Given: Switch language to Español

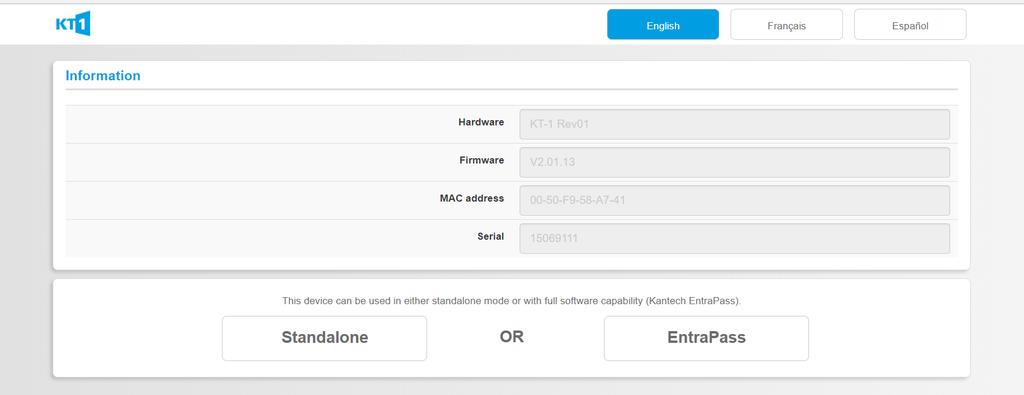Looking at the screenshot, I should (910, 25).
